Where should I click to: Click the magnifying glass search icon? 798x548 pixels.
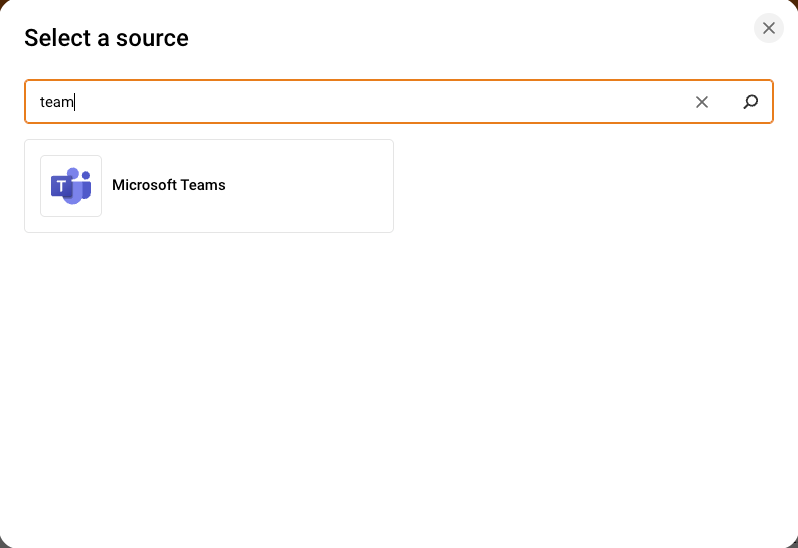(751, 102)
